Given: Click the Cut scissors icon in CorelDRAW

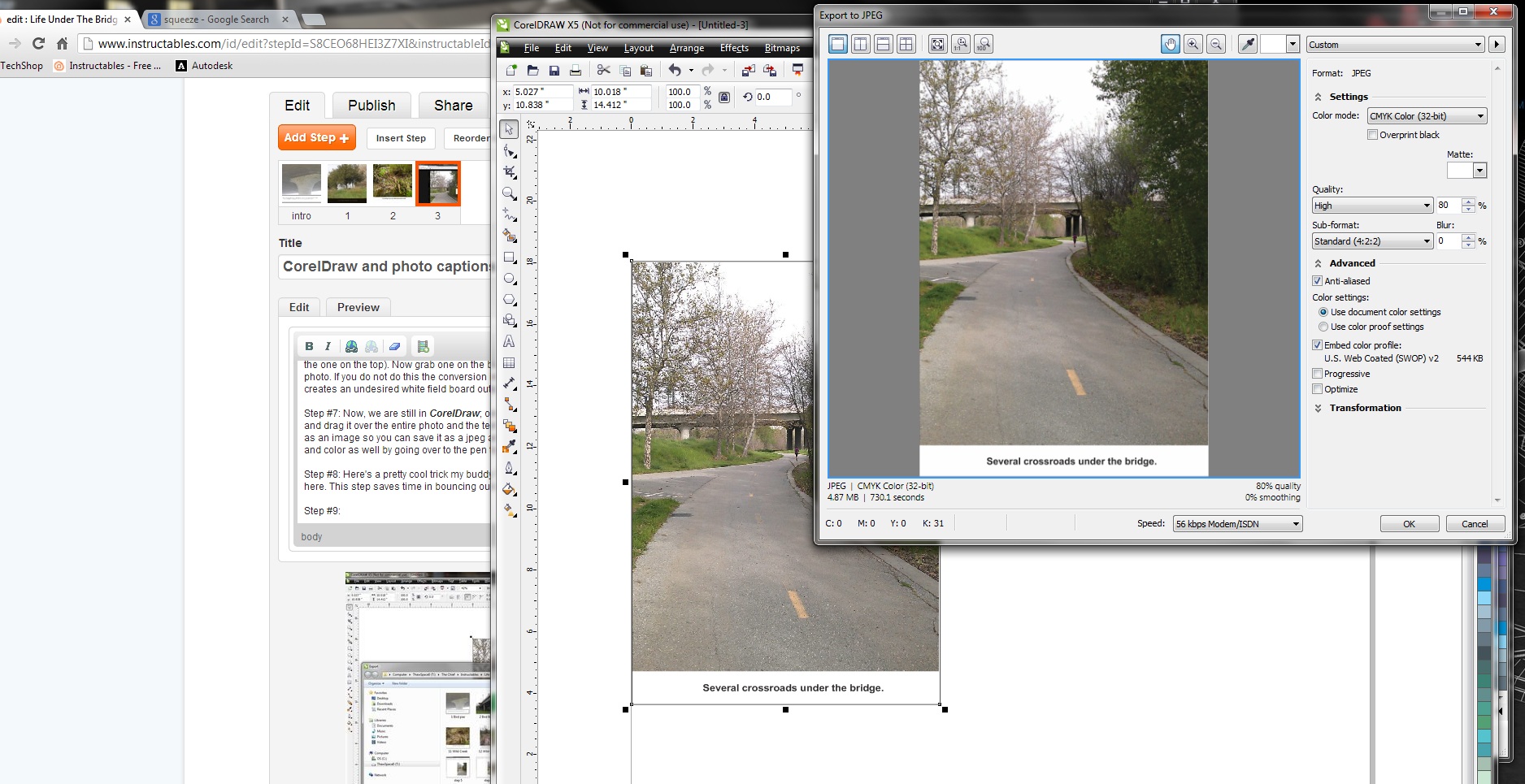Looking at the screenshot, I should click(x=603, y=71).
